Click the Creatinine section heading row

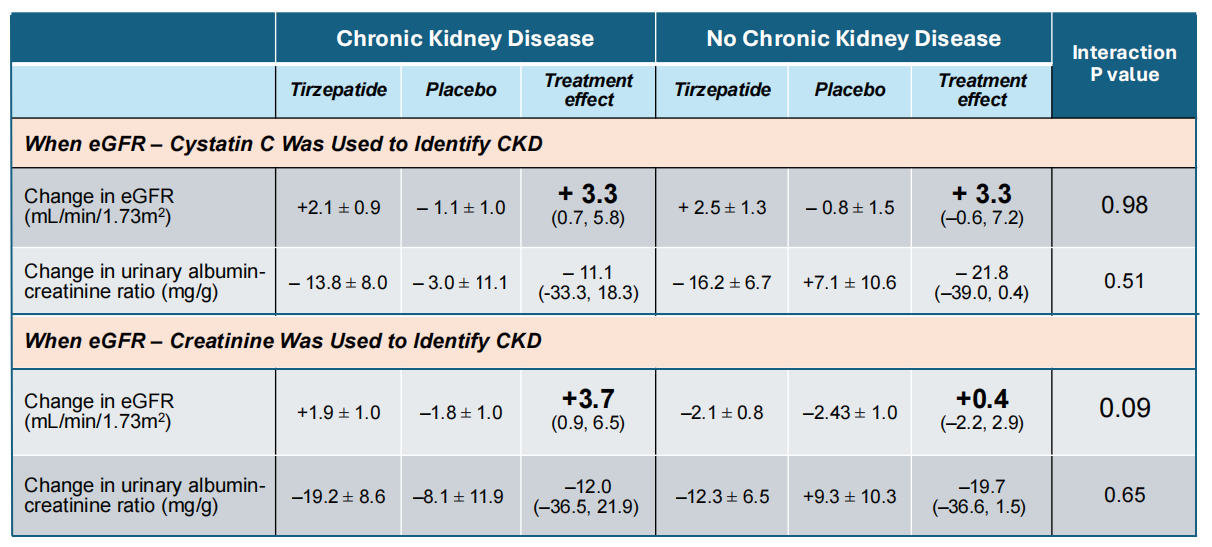pyautogui.click(x=283, y=341)
